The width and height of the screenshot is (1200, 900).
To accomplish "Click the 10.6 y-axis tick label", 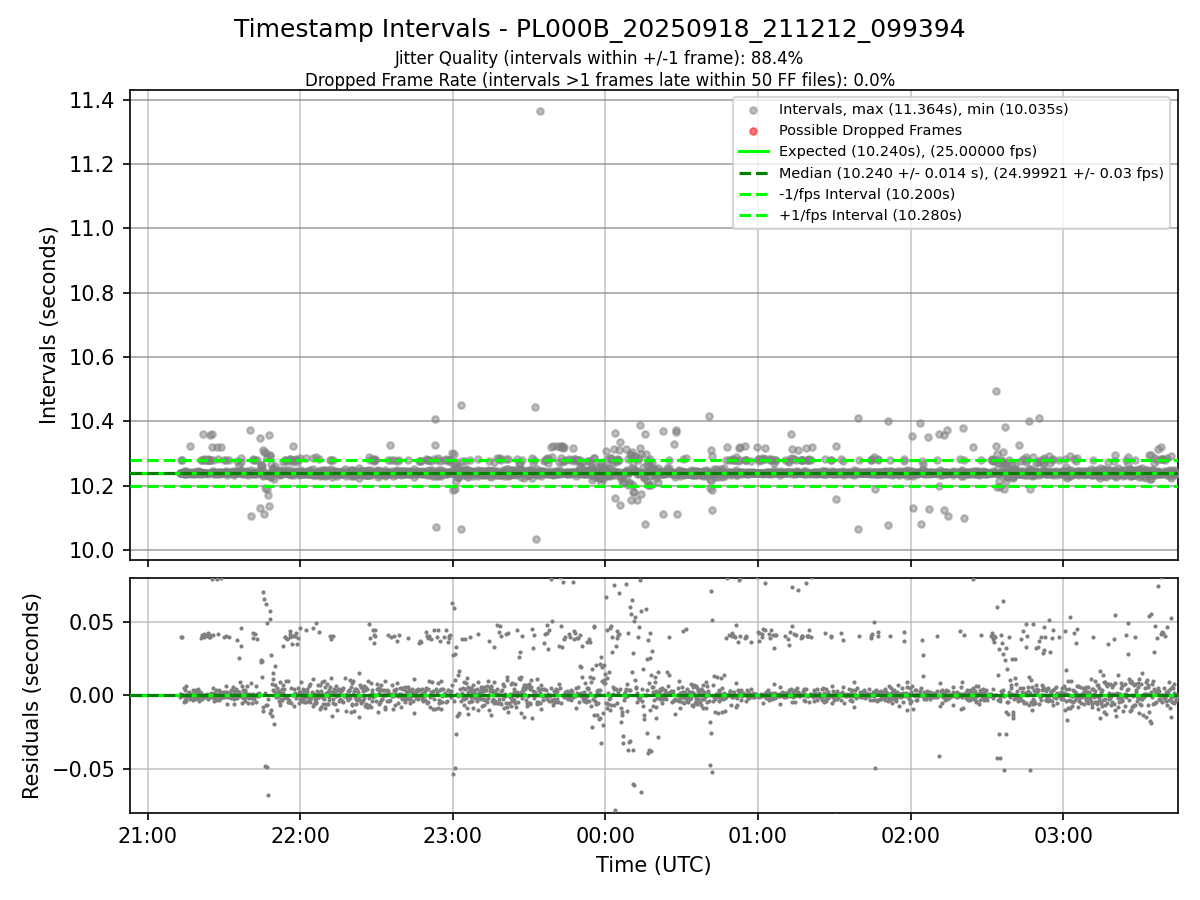I will pyautogui.click(x=91, y=357).
